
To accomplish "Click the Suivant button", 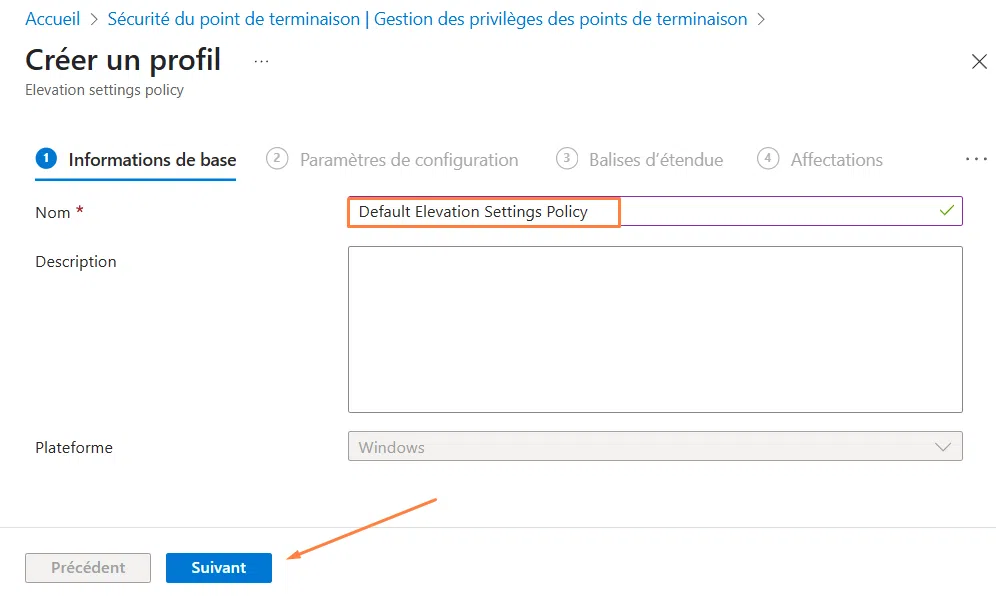I will click(218, 567).
